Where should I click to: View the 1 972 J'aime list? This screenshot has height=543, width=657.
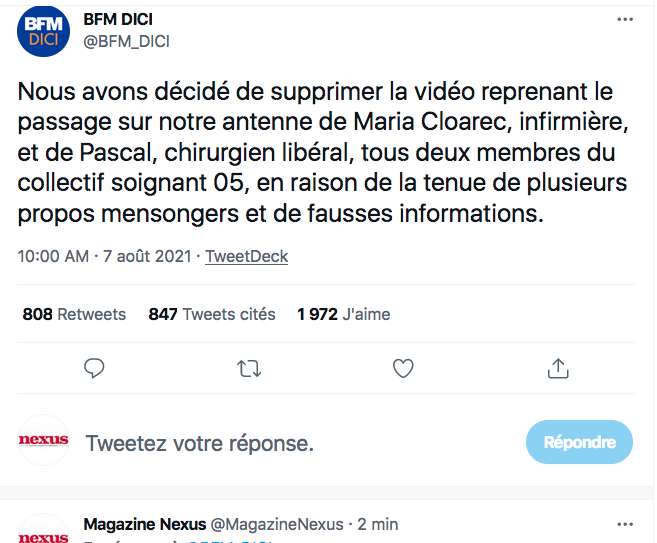coord(344,314)
